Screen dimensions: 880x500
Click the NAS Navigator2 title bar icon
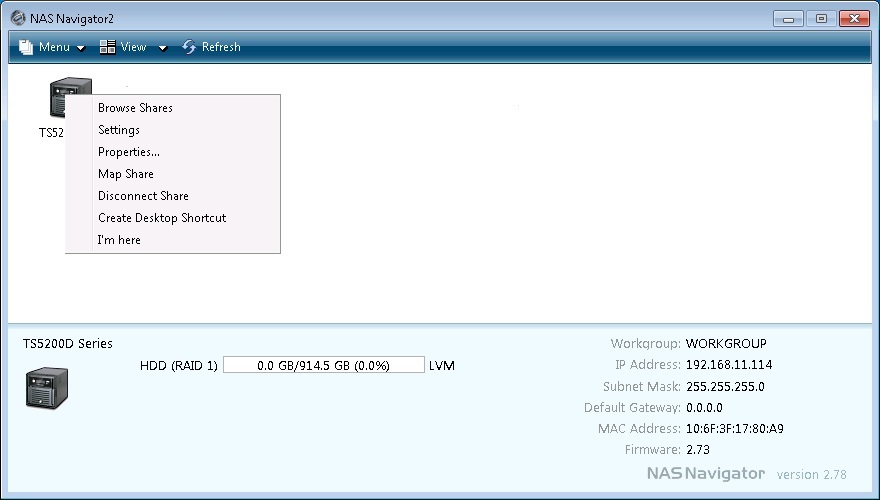pyautogui.click(x=18, y=18)
